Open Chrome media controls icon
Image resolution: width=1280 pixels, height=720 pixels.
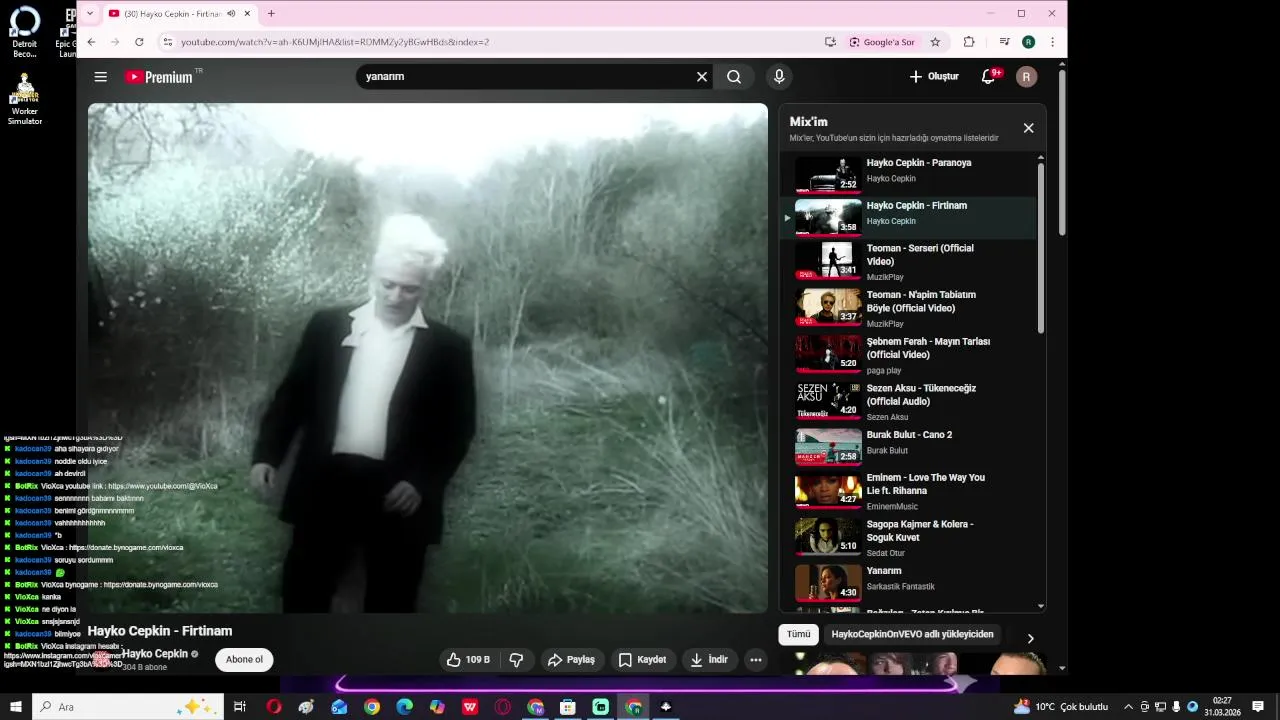1004,42
